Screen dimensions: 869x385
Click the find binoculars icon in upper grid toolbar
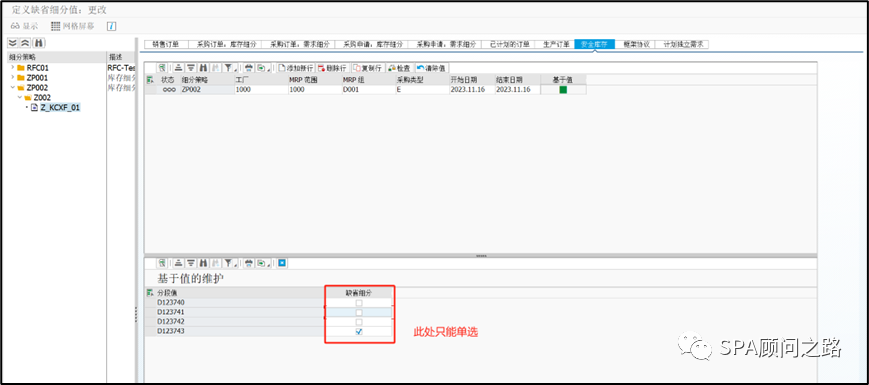[203, 68]
